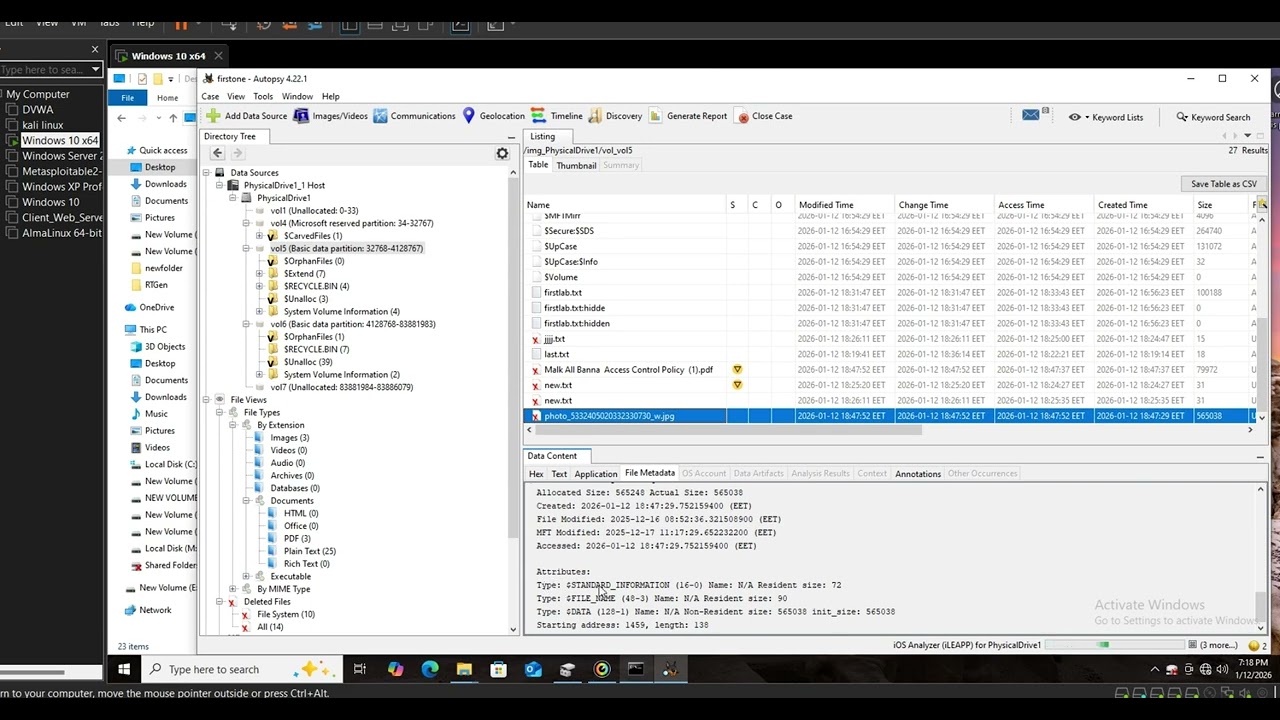The height and width of the screenshot is (720, 1280).
Task: Open the Case menu
Action: pos(210,96)
